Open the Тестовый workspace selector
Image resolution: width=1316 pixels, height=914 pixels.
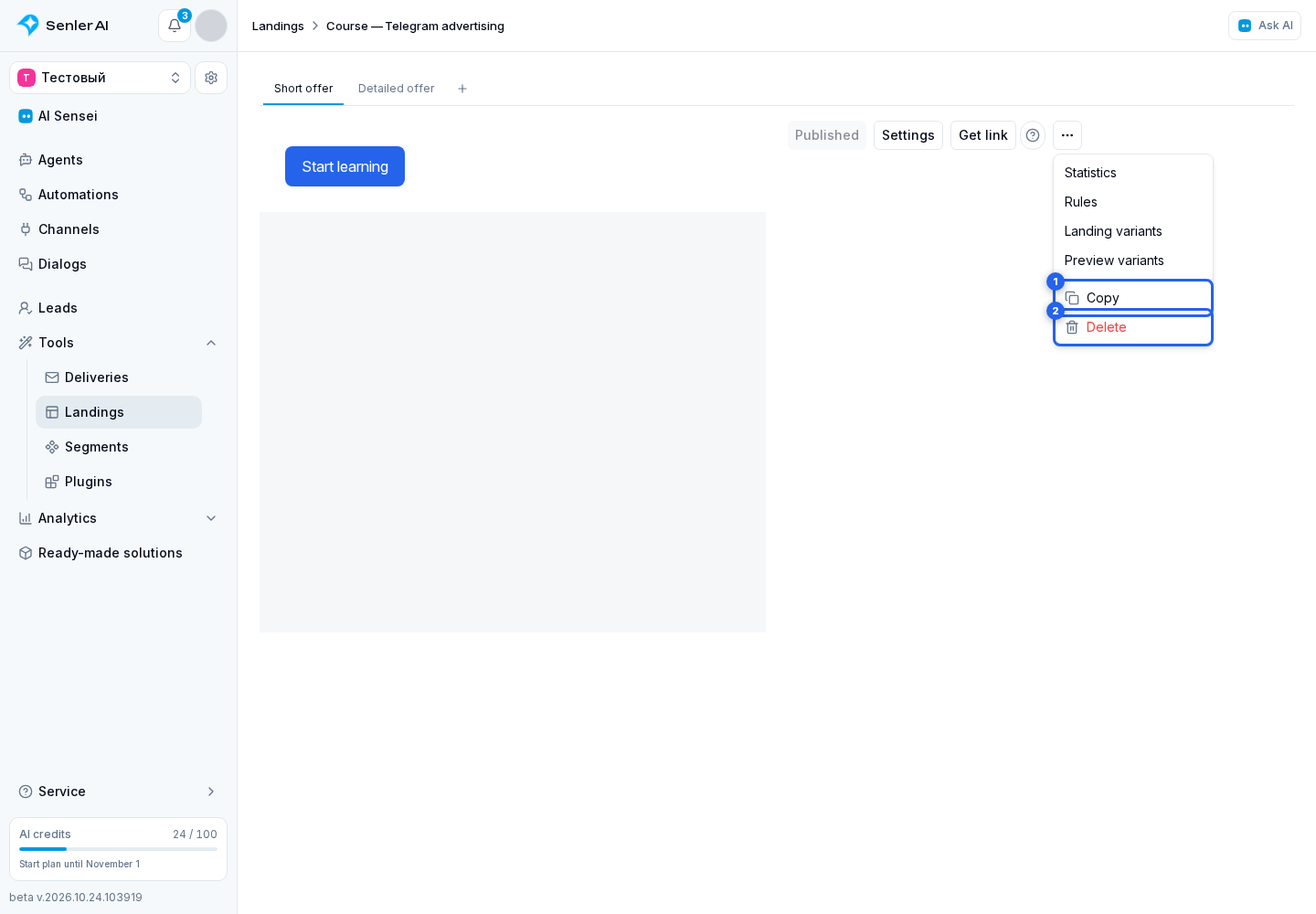click(101, 78)
